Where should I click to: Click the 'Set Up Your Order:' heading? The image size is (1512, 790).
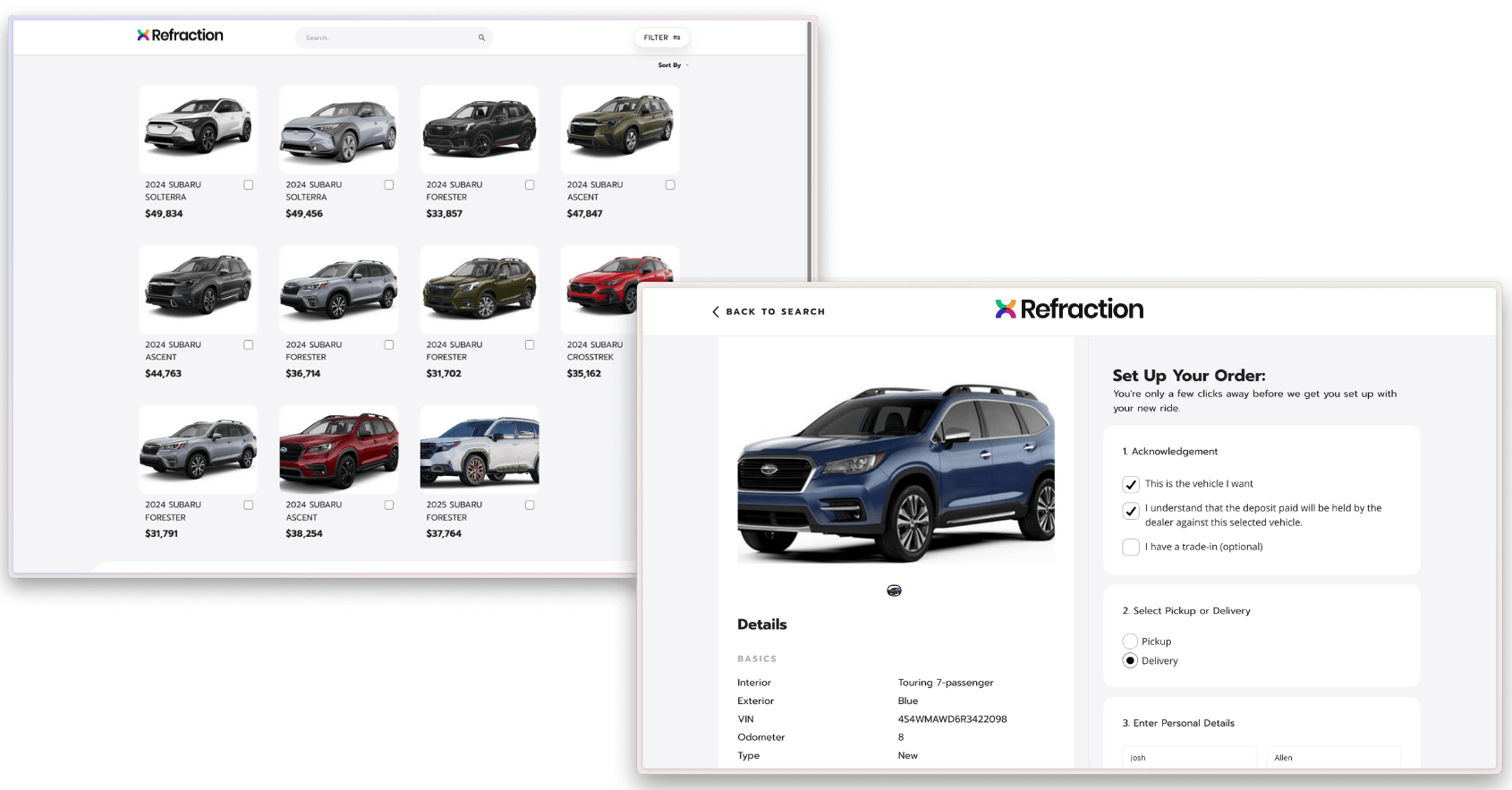point(1189,376)
